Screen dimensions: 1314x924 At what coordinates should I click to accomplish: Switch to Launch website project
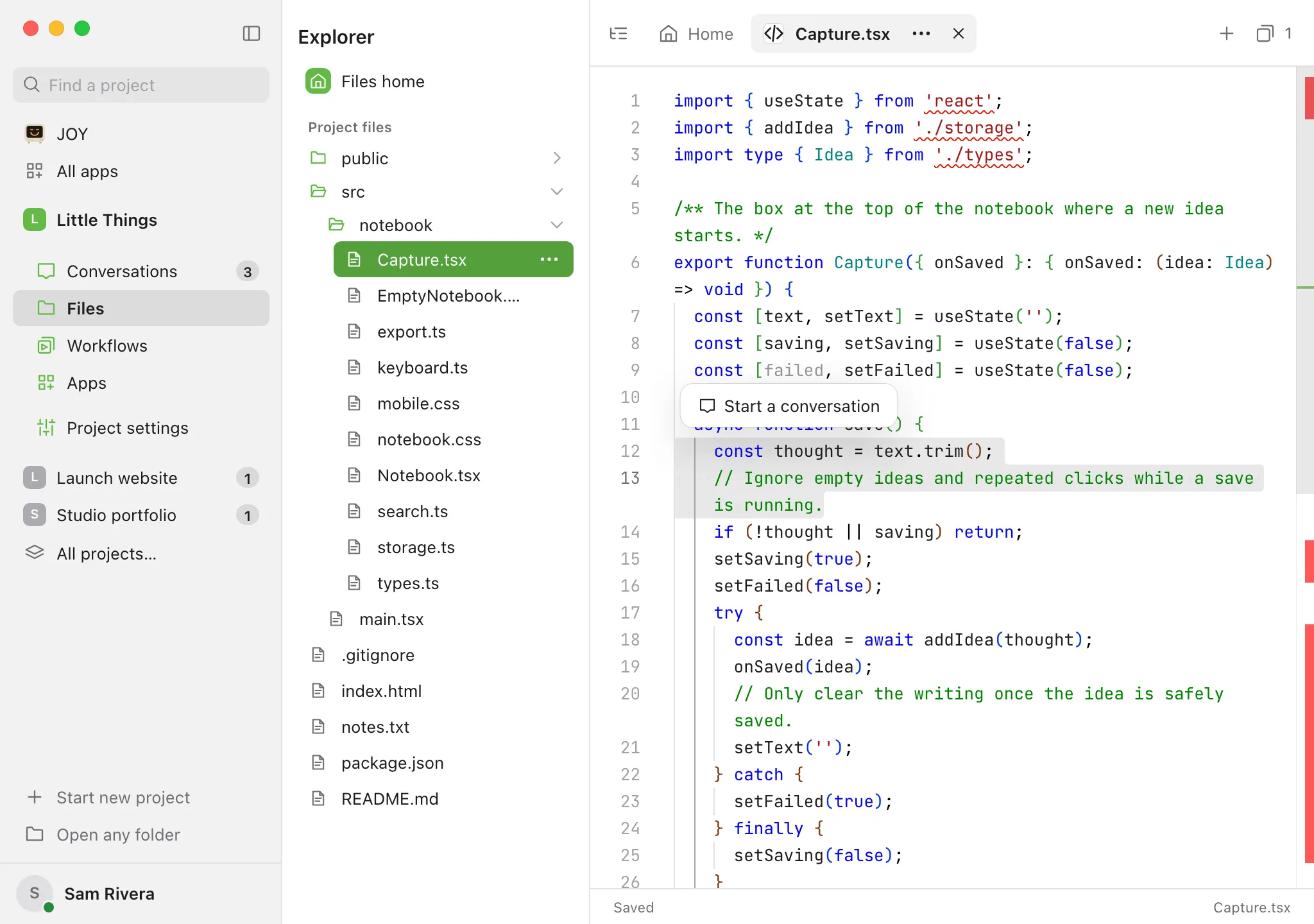click(x=141, y=477)
